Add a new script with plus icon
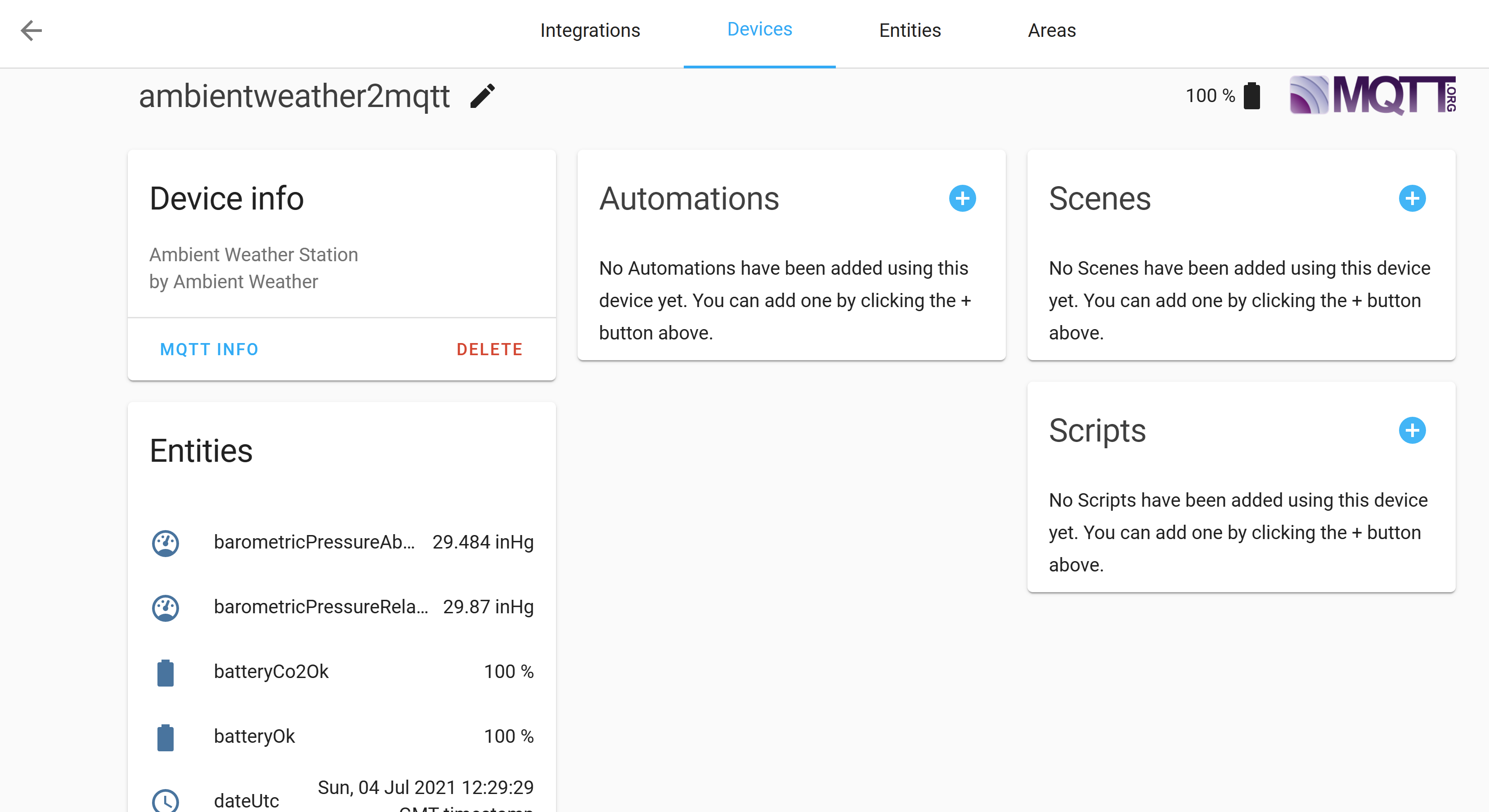The height and width of the screenshot is (812, 1489). tap(1412, 430)
